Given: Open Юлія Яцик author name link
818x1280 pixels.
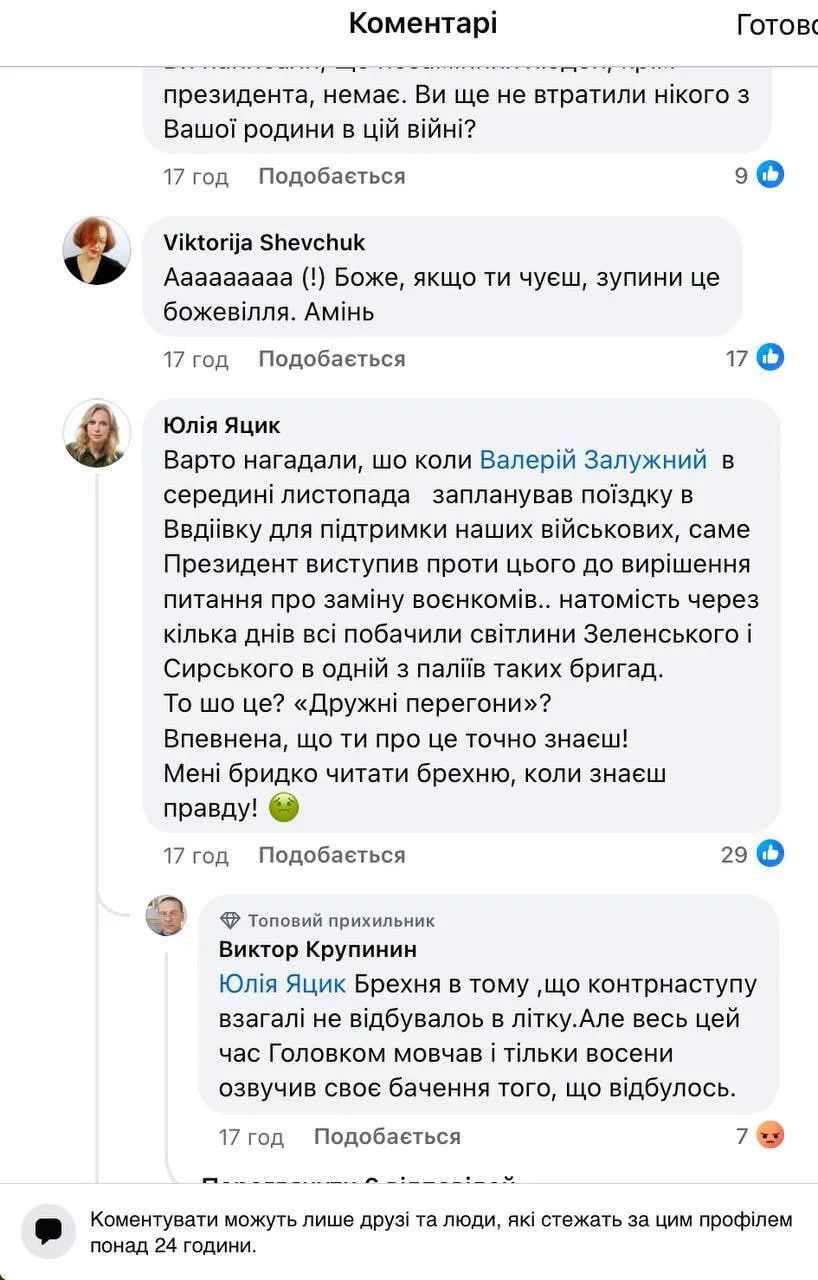Looking at the screenshot, I should [x=221, y=425].
